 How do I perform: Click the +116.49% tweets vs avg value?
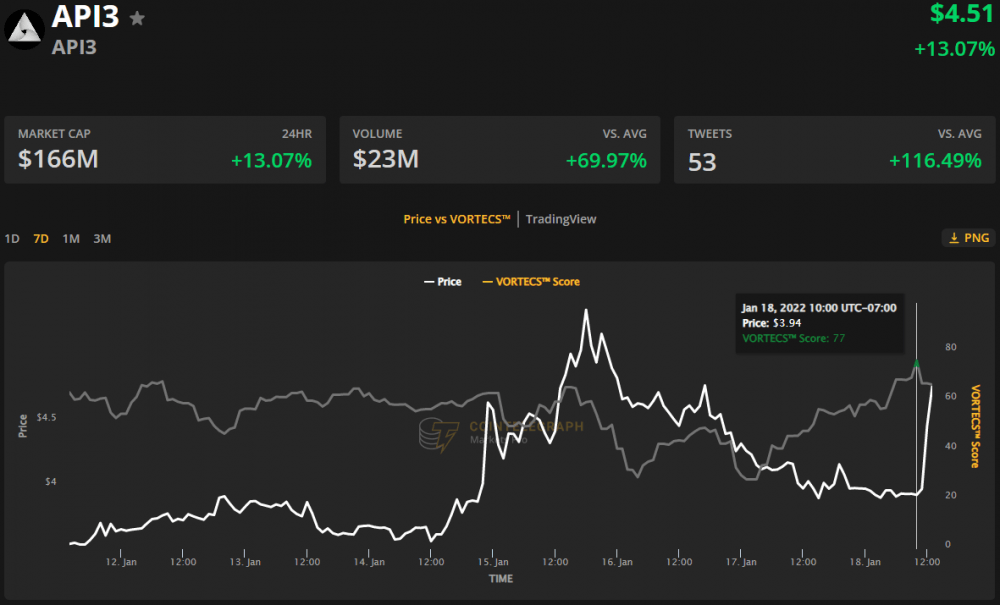[936, 161]
